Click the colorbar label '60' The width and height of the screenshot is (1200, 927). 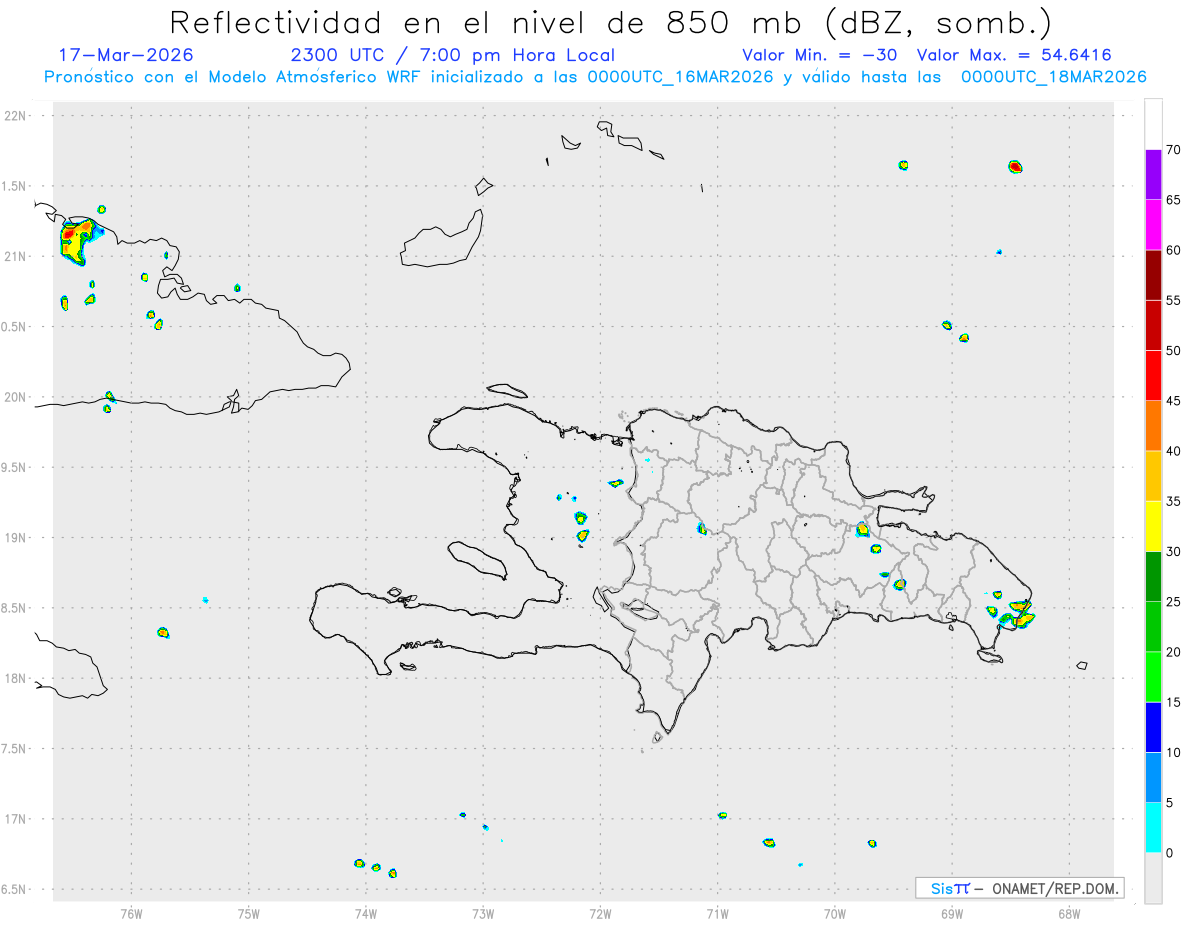(x=1174, y=250)
